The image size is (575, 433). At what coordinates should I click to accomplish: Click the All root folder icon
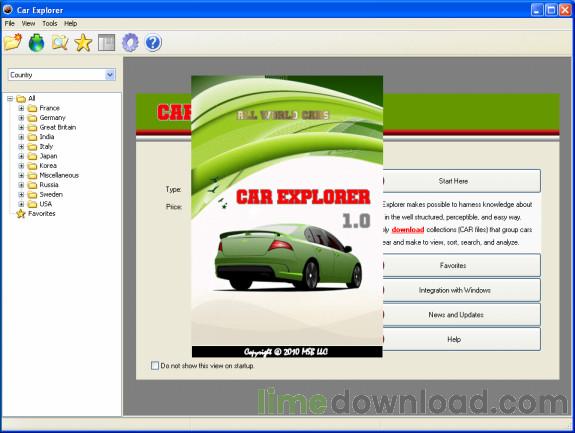(21, 98)
